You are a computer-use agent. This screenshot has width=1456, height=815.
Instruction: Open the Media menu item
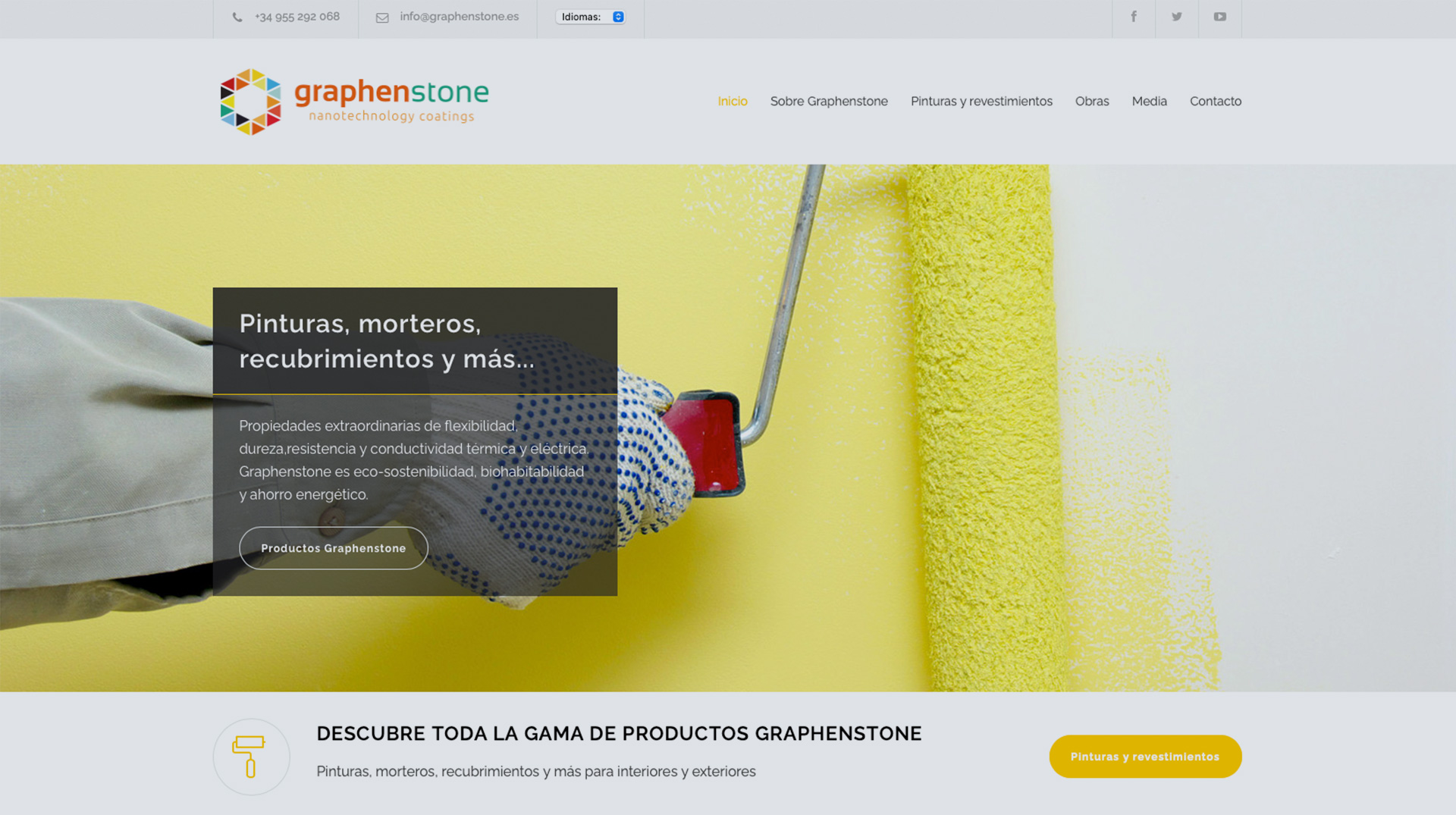click(1150, 101)
